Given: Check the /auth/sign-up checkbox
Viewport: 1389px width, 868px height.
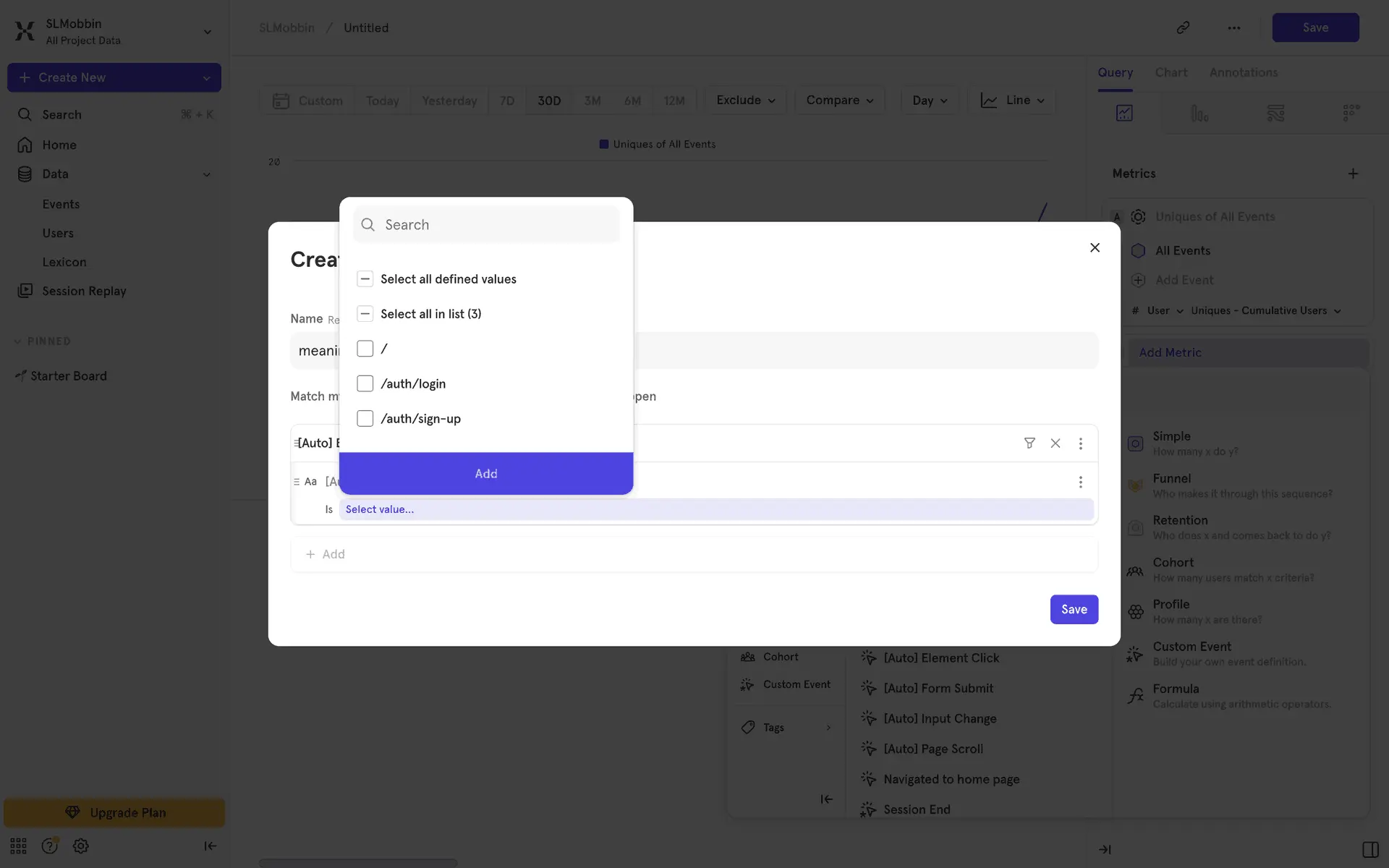Looking at the screenshot, I should (365, 419).
